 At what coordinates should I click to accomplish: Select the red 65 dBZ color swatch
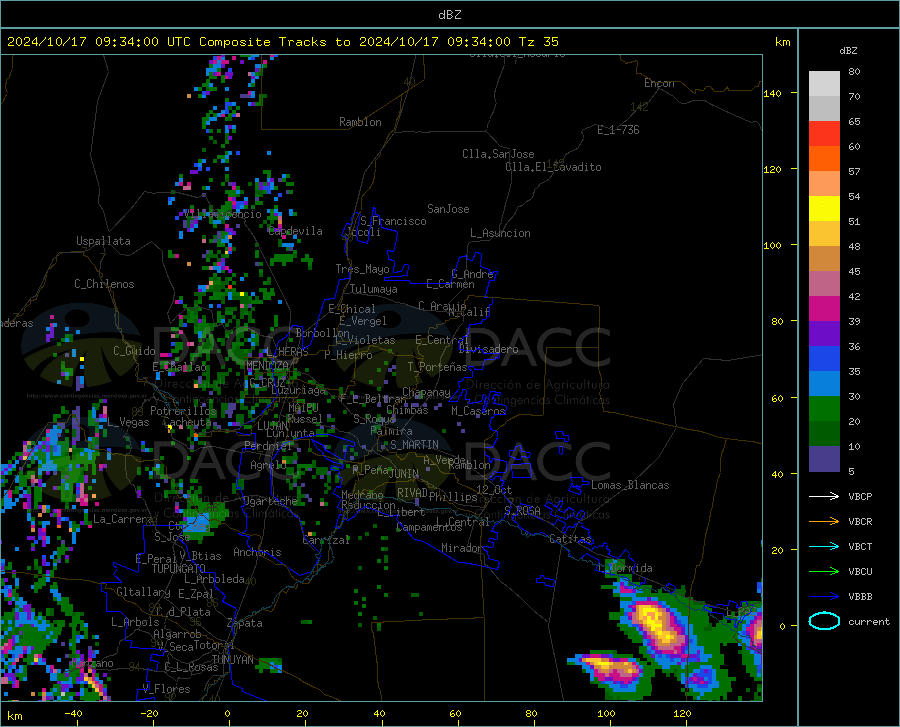click(x=824, y=134)
